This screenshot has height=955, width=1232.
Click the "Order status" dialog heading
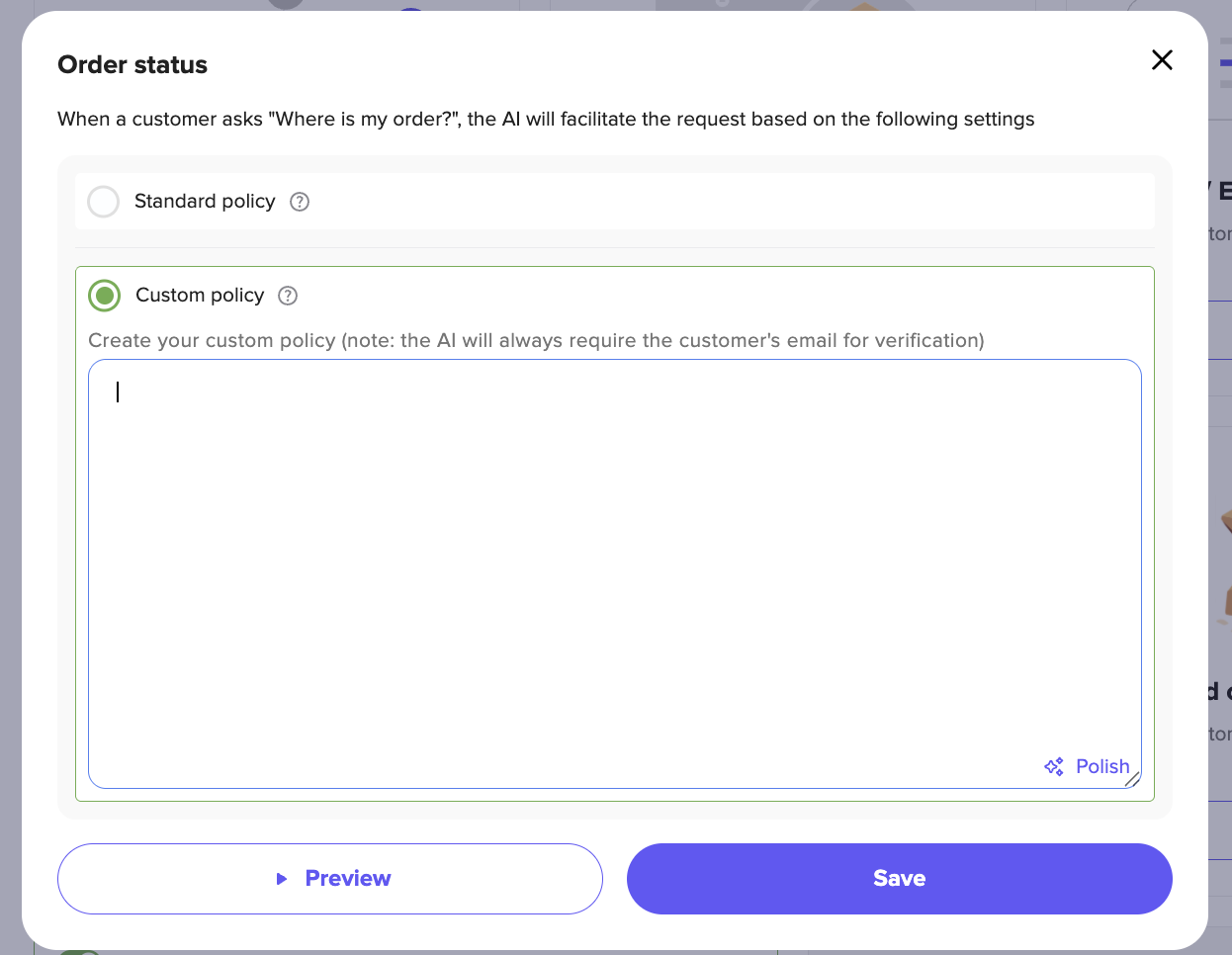point(132,65)
